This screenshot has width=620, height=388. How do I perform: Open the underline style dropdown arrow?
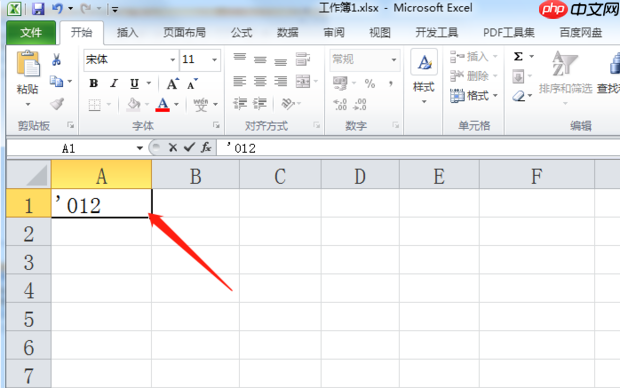tap(149, 83)
